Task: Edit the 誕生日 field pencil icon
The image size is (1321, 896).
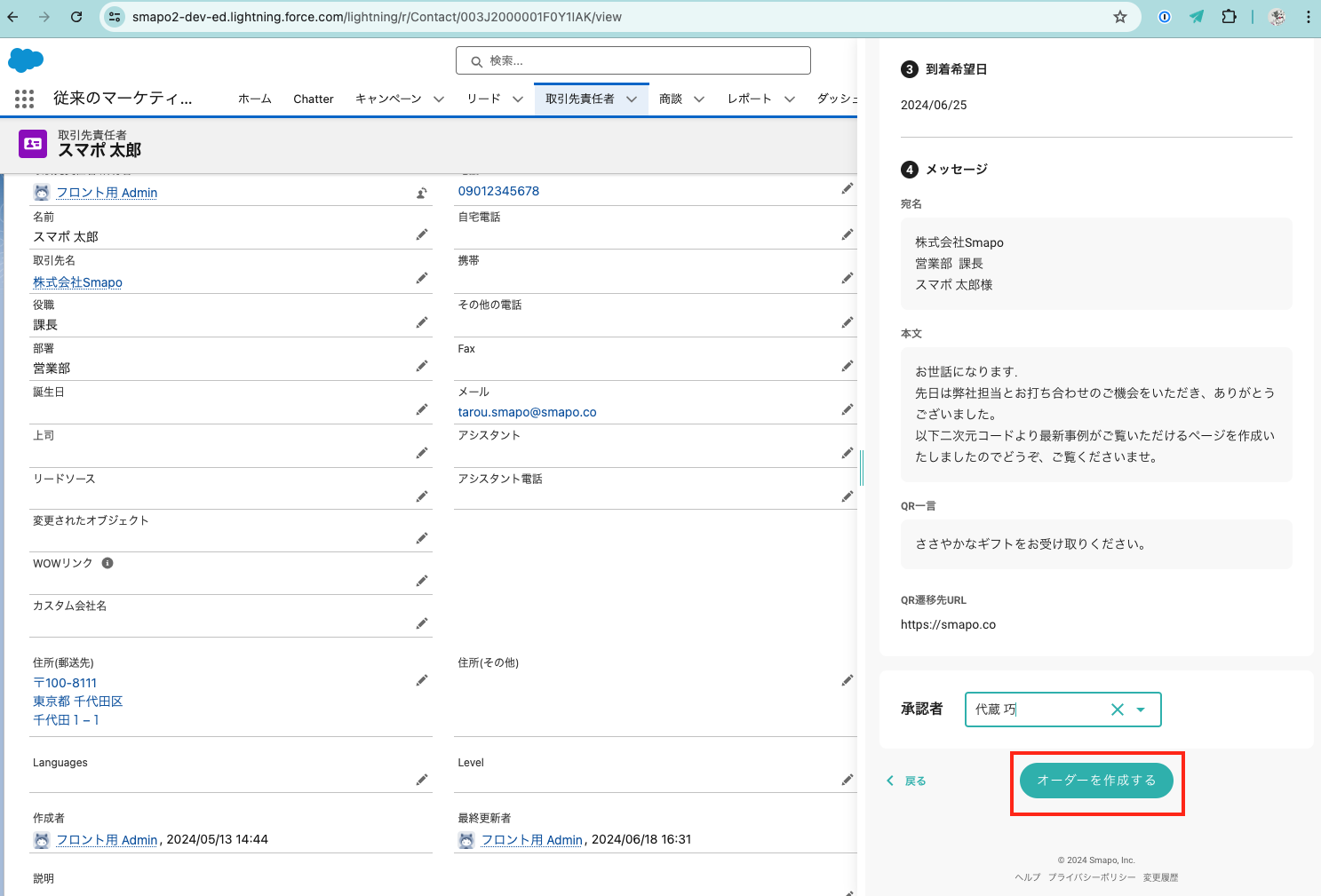Action: coord(422,409)
